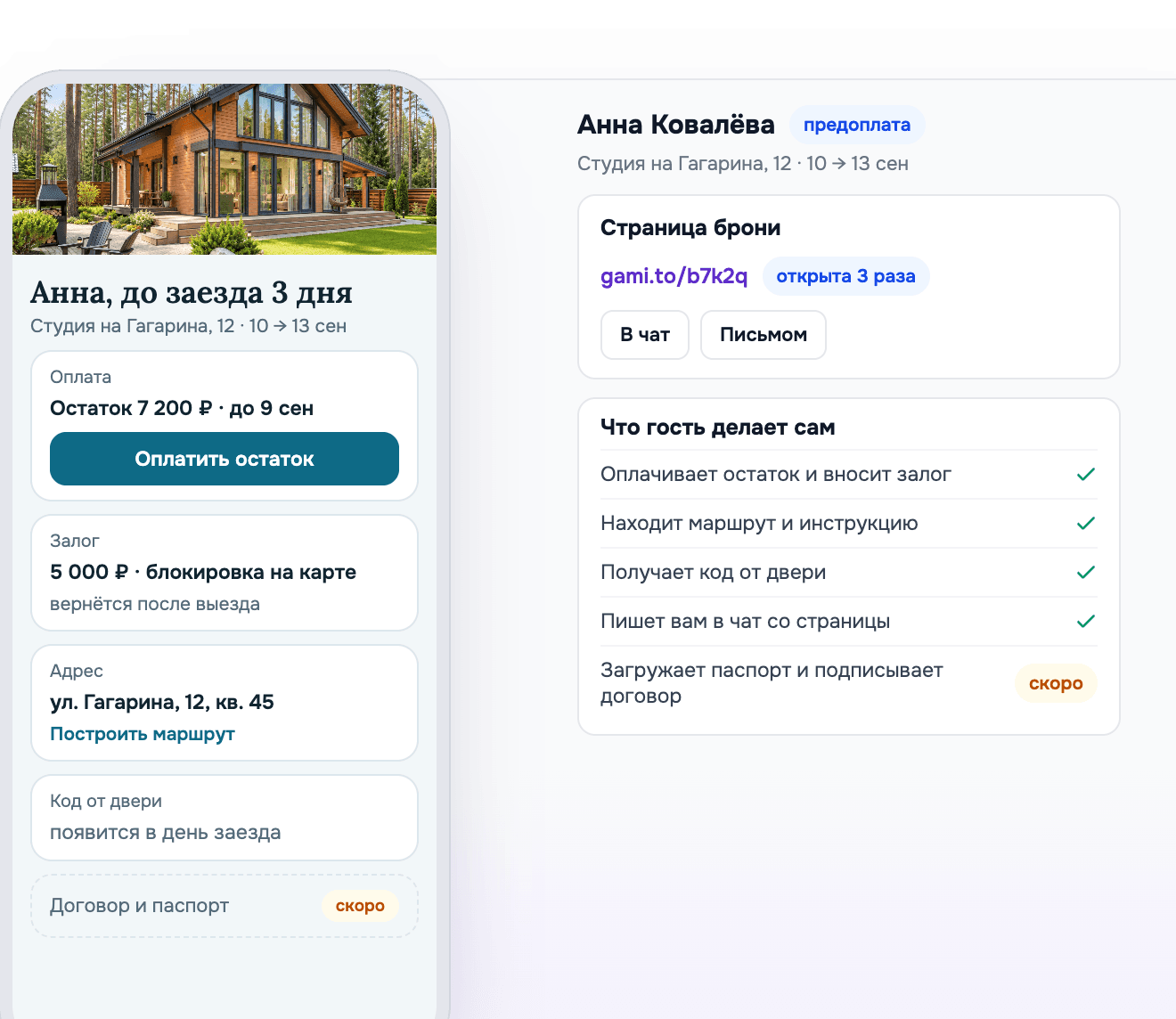Viewport: 1176px width, 1019px height.
Task: Click the 'Страница брони' card title
Action: [690, 228]
